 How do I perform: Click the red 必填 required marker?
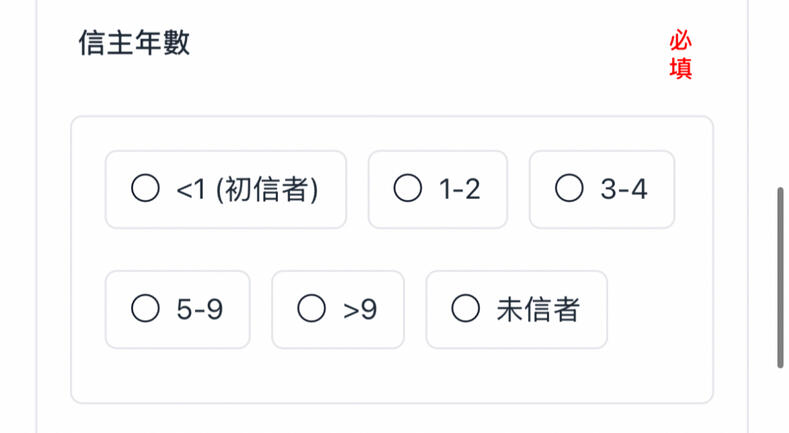point(681,55)
